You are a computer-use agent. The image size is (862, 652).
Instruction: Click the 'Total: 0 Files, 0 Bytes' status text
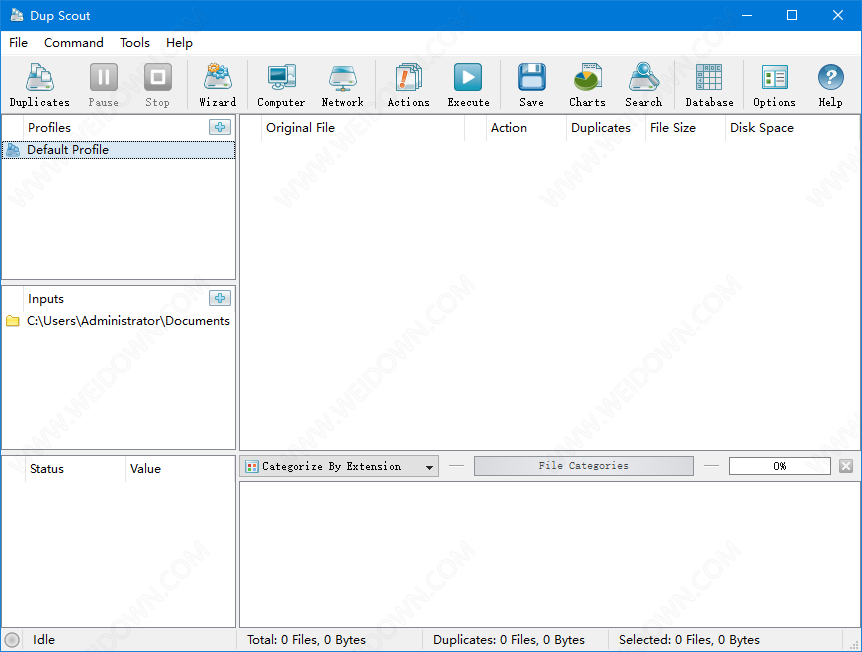click(306, 640)
